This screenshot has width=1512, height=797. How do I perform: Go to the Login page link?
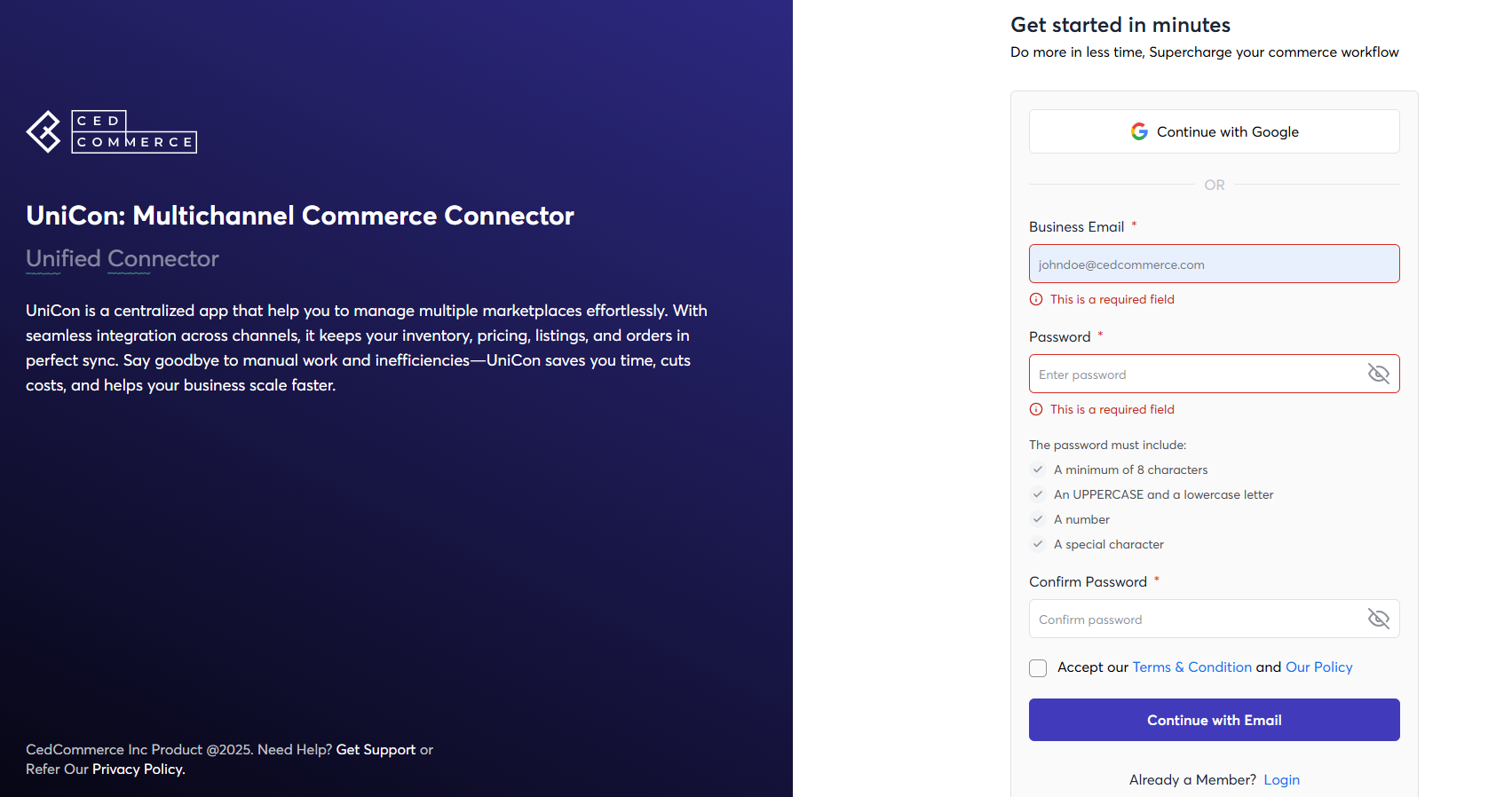pos(1281,780)
